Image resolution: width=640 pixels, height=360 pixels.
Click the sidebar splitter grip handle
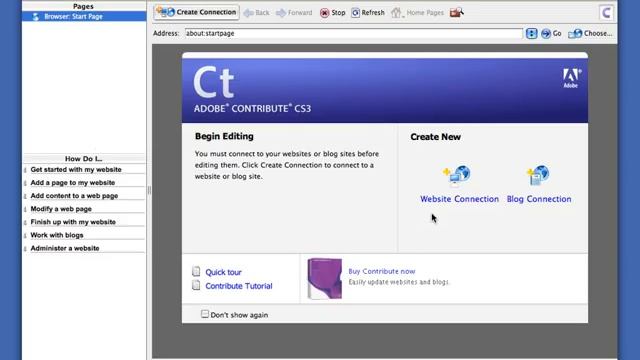coord(149,190)
